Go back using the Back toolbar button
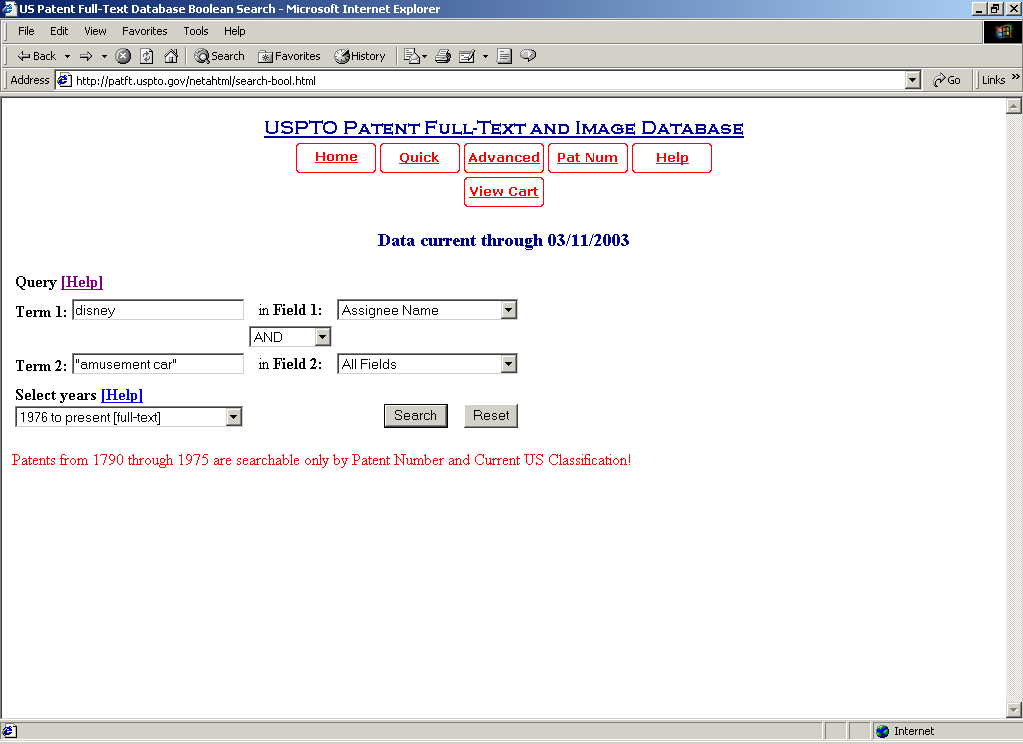 point(37,56)
